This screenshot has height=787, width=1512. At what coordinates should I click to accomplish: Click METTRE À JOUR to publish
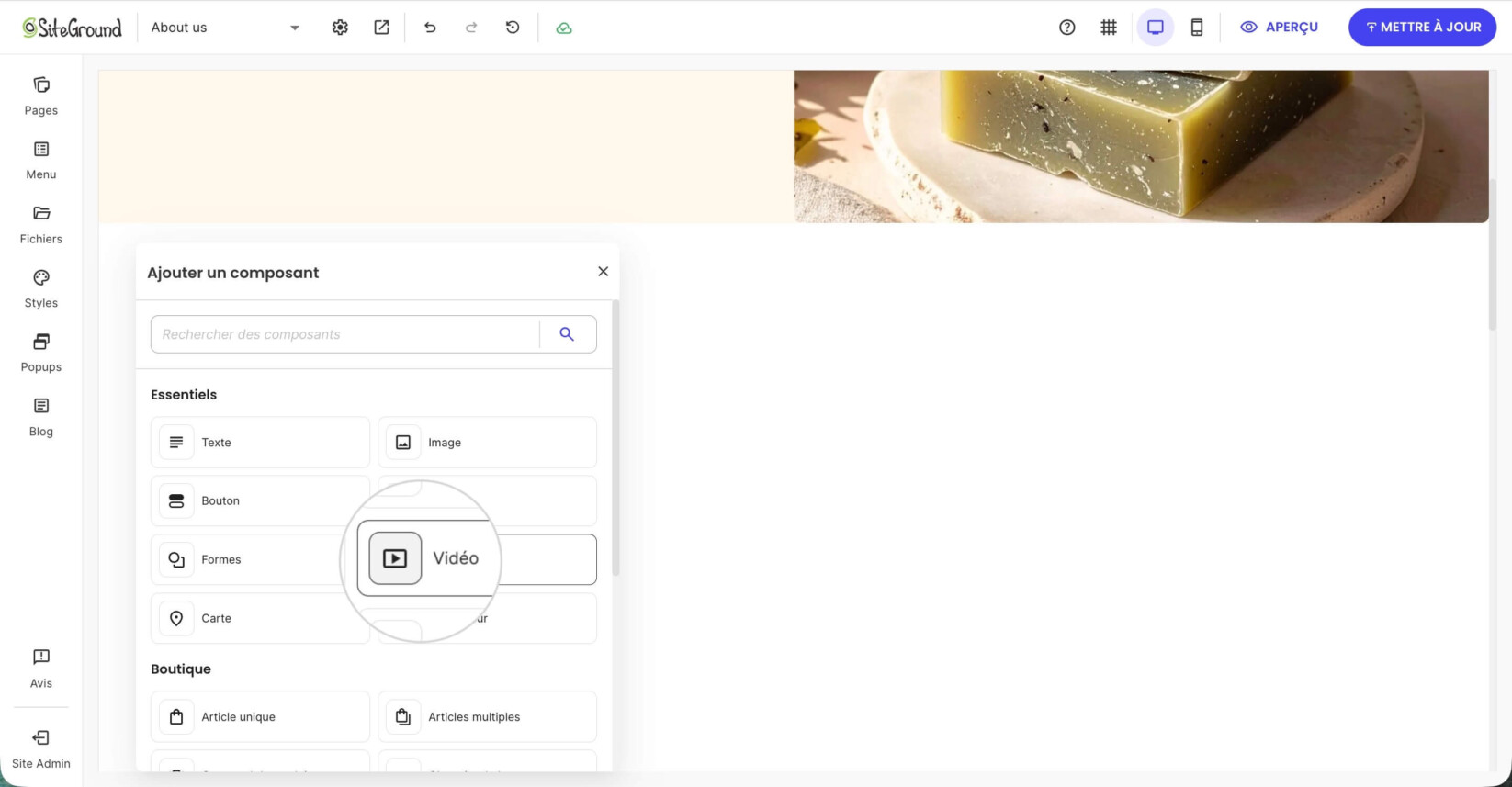point(1422,28)
